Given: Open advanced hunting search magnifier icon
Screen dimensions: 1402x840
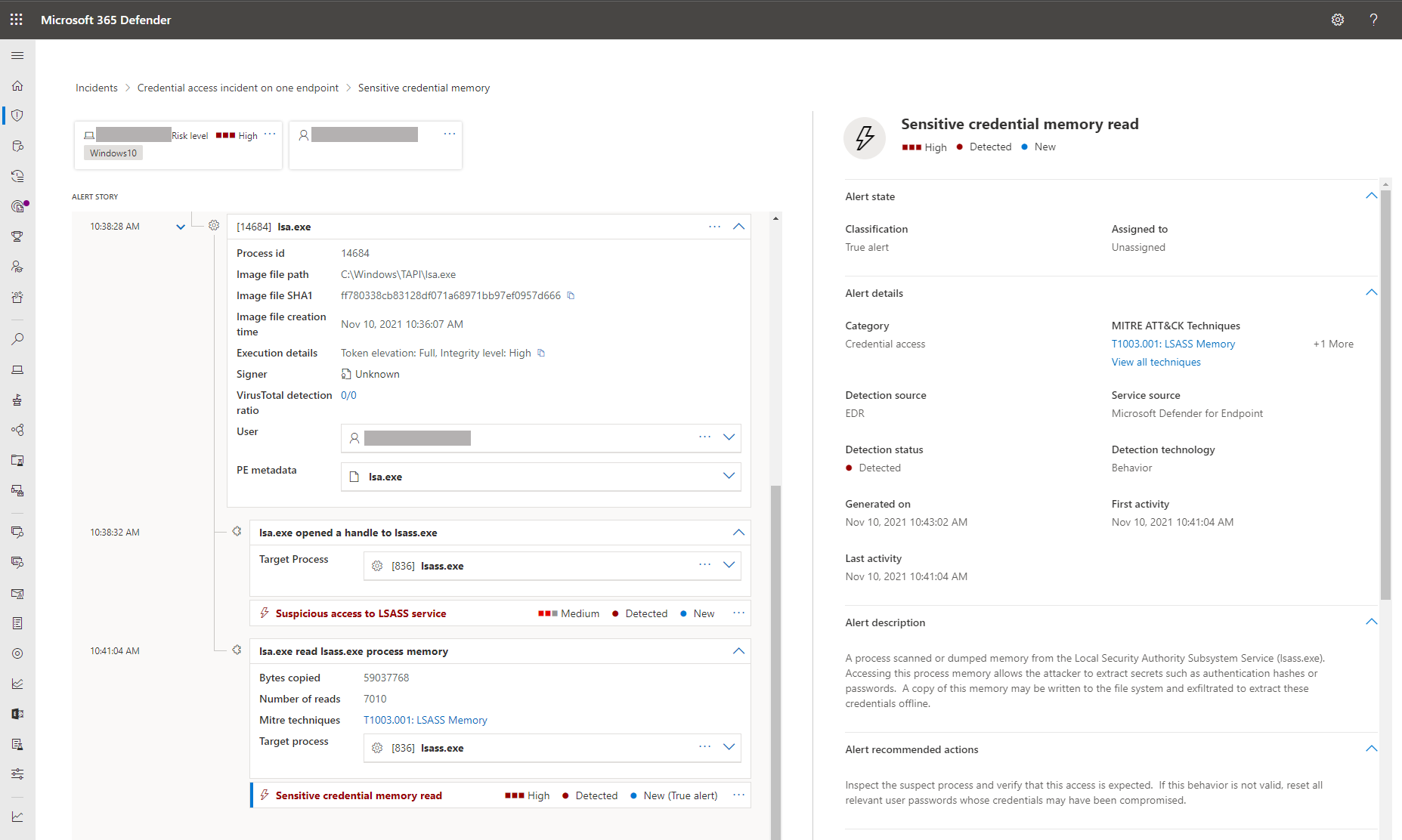Looking at the screenshot, I should click(x=17, y=339).
